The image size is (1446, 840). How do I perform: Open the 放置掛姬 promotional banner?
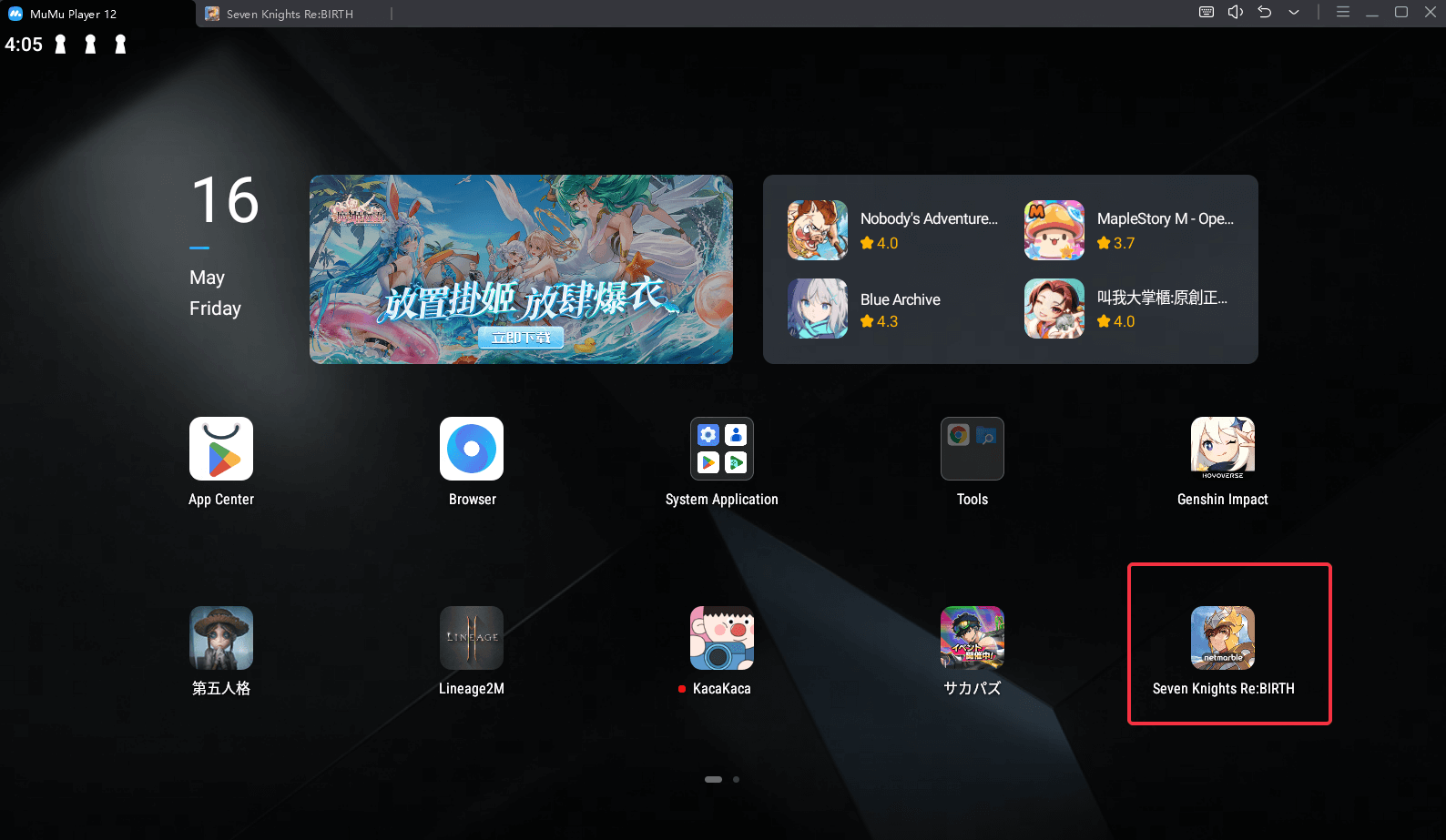(521, 269)
